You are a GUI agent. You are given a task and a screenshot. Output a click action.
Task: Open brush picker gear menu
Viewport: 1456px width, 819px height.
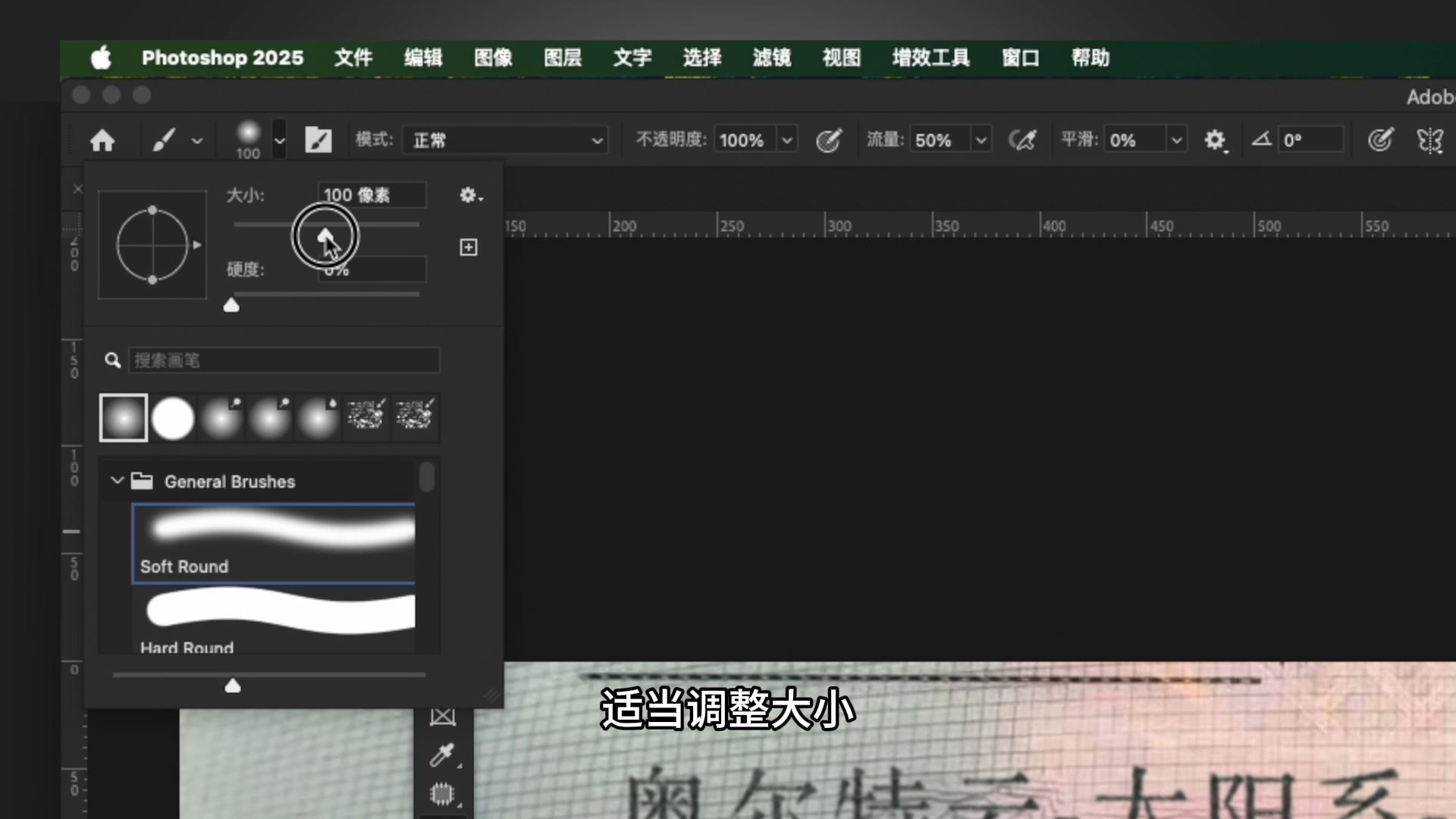470,196
